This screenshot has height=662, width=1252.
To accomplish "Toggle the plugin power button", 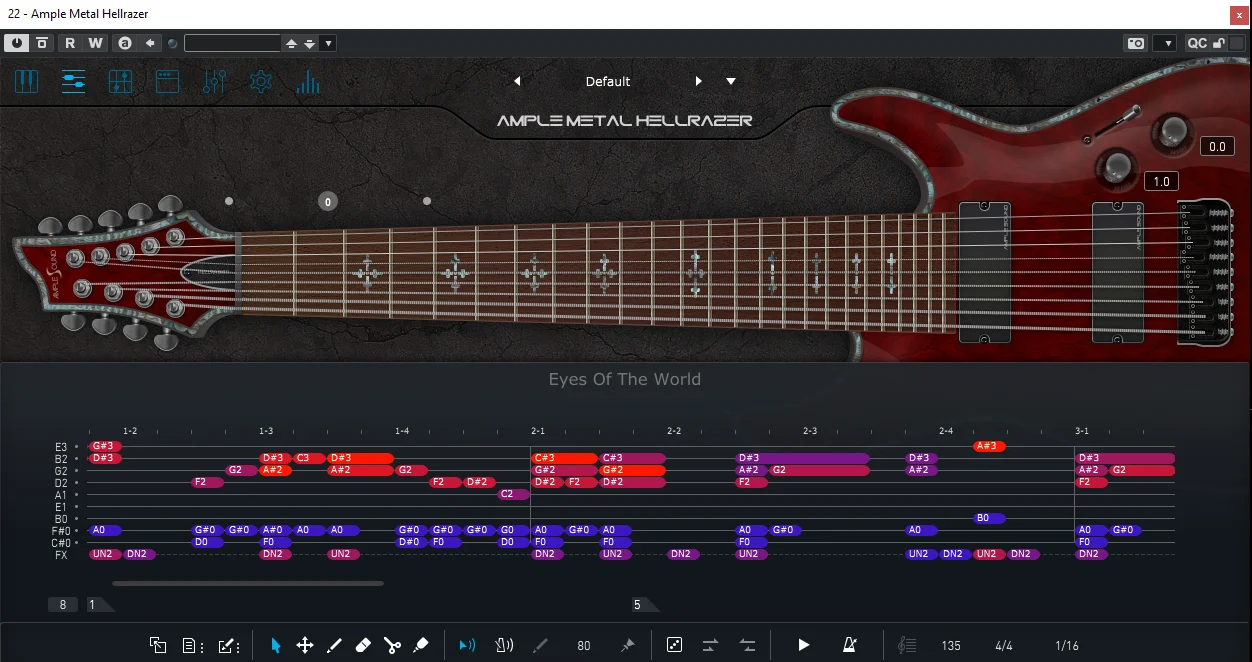I will pyautogui.click(x=17, y=43).
